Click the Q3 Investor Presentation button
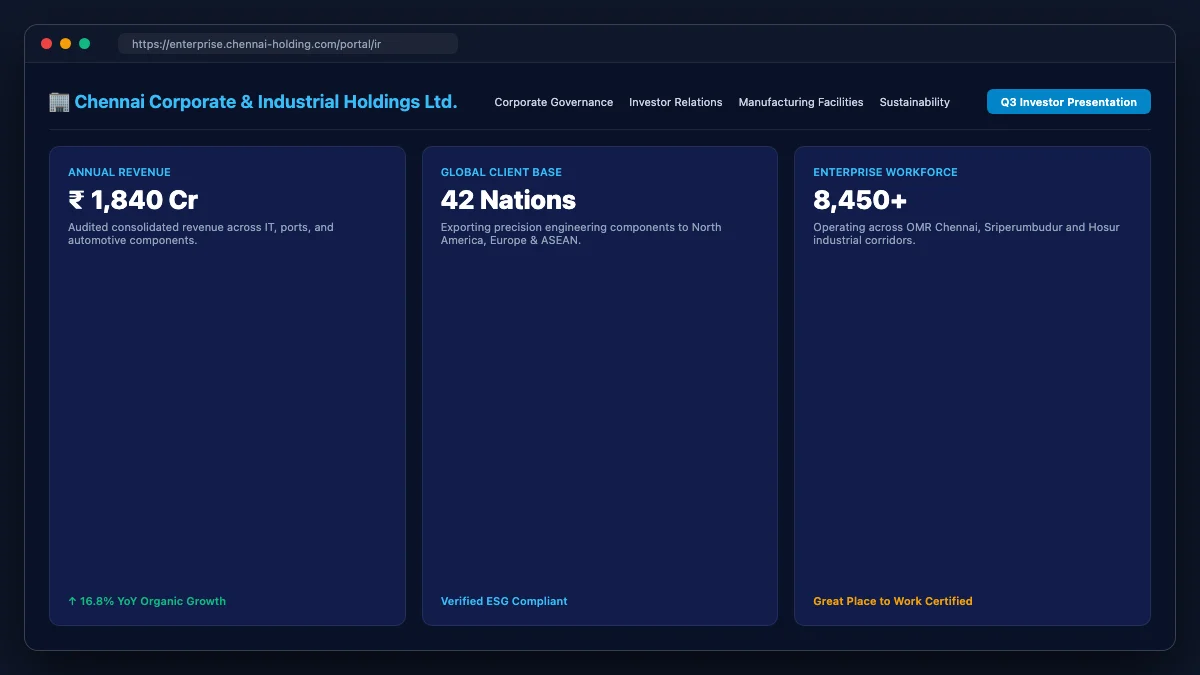1200x675 pixels. 1069,102
